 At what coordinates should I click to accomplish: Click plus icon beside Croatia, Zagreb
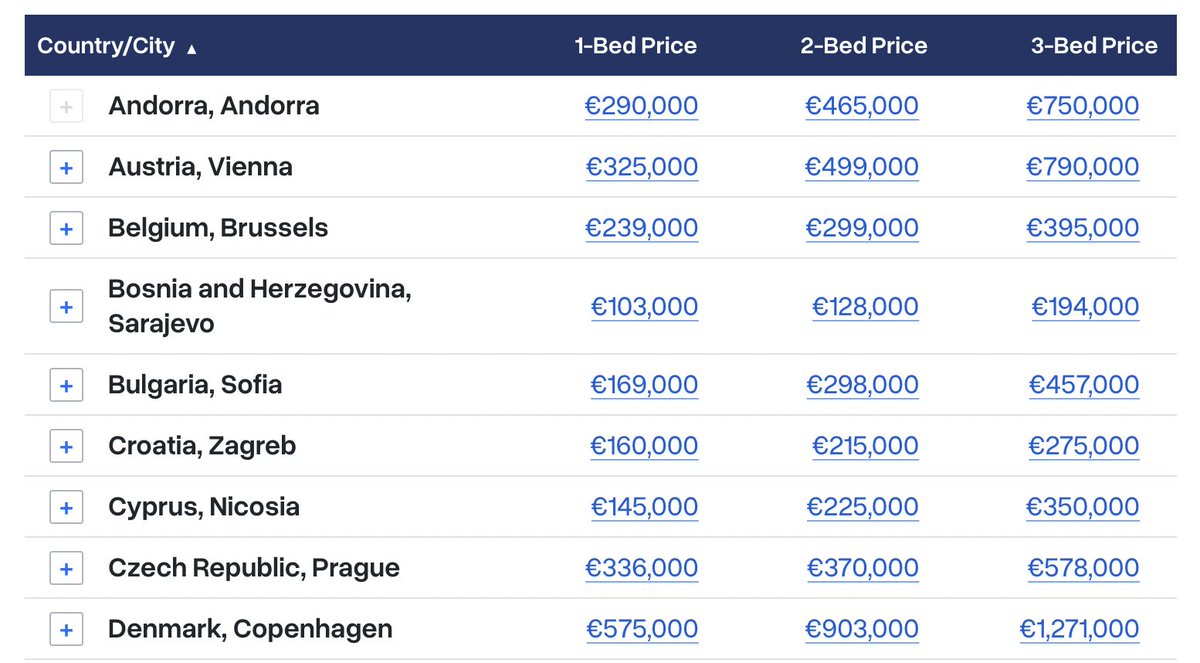pyautogui.click(x=66, y=446)
